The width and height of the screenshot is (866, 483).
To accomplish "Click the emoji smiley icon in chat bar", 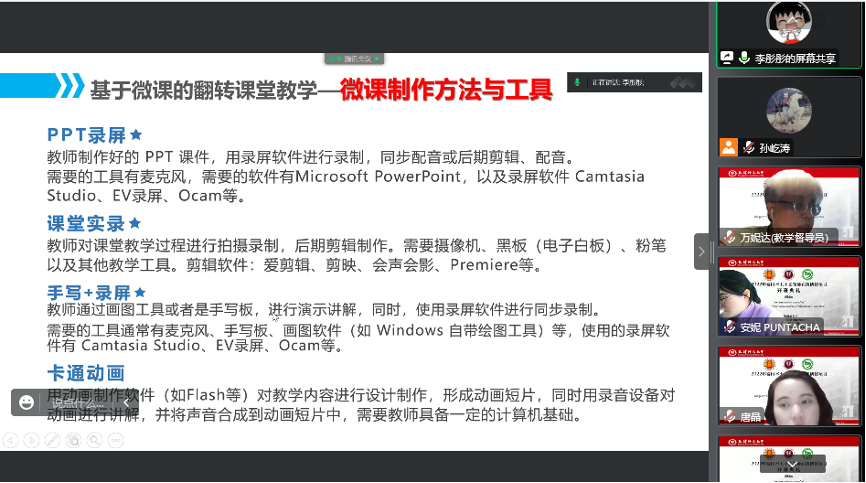I will pos(24,403).
